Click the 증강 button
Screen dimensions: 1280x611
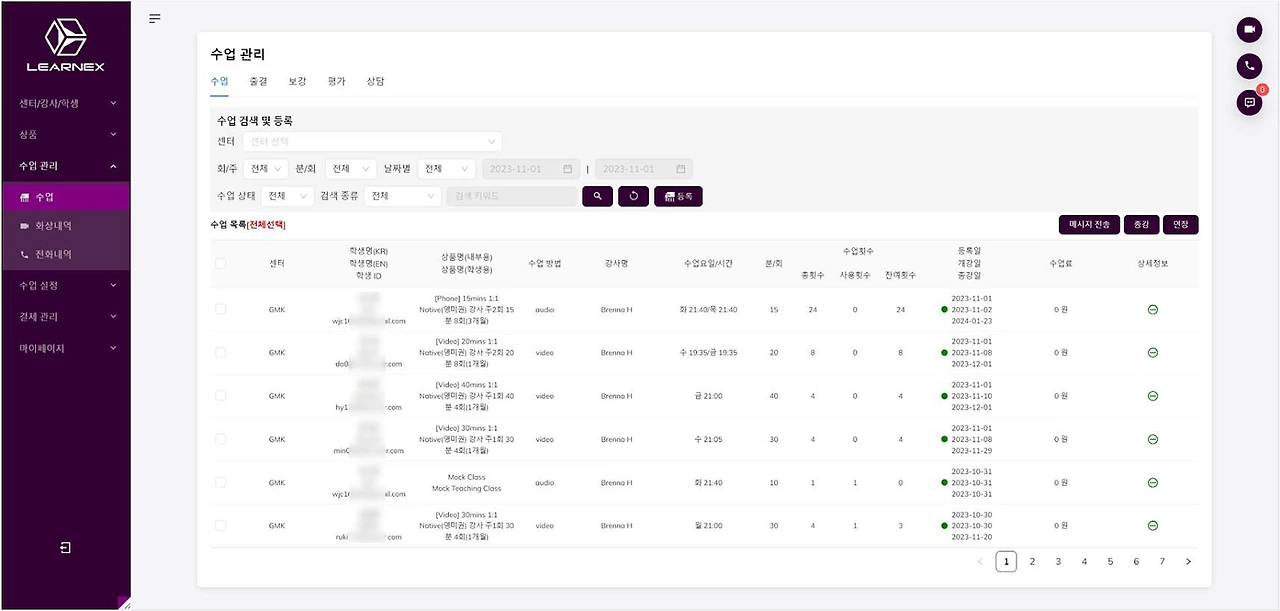pyautogui.click(x=1140, y=225)
